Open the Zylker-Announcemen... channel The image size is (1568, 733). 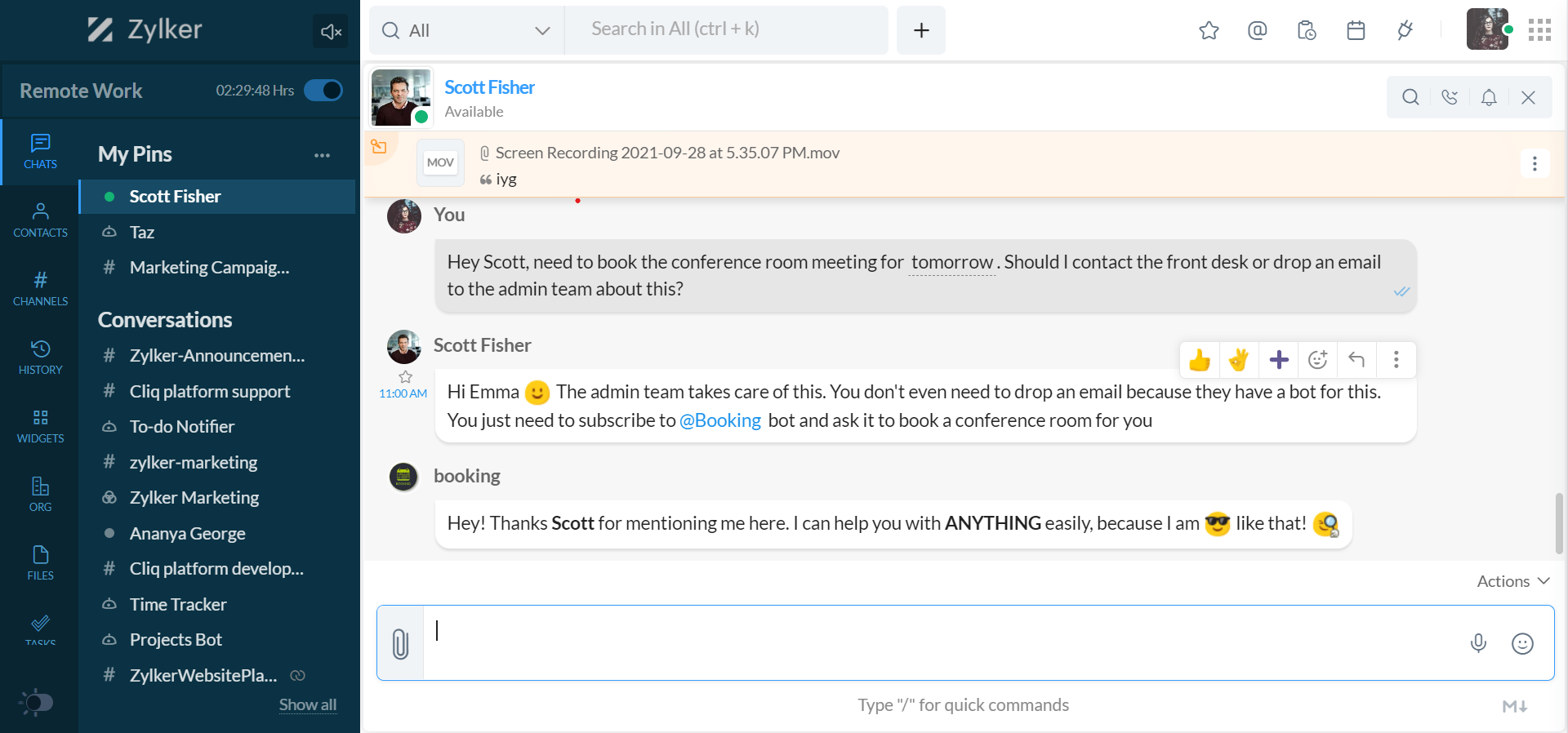click(217, 356)
